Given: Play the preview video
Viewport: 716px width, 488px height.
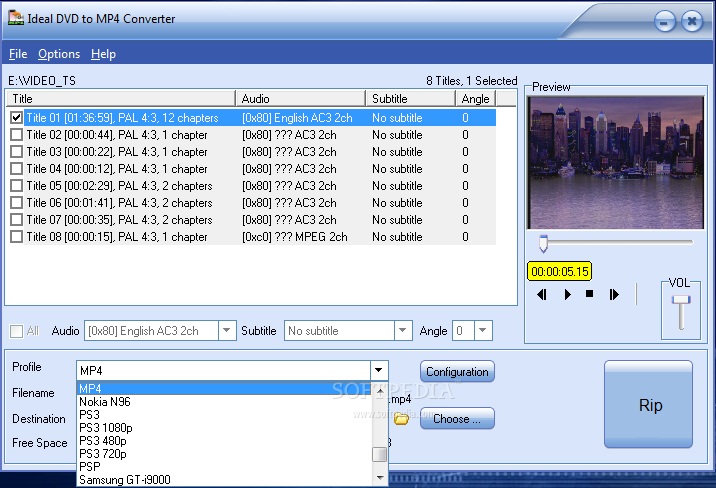Looking at the screenshot, I should 567,294.
